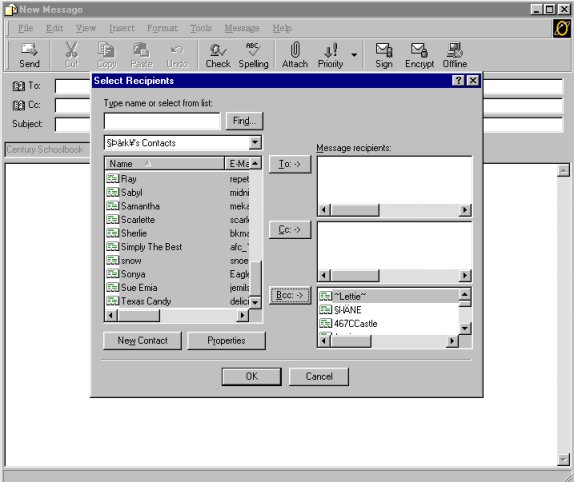Click the dialog help question mark button
The image size is (574, 482).
click(458, 81)
